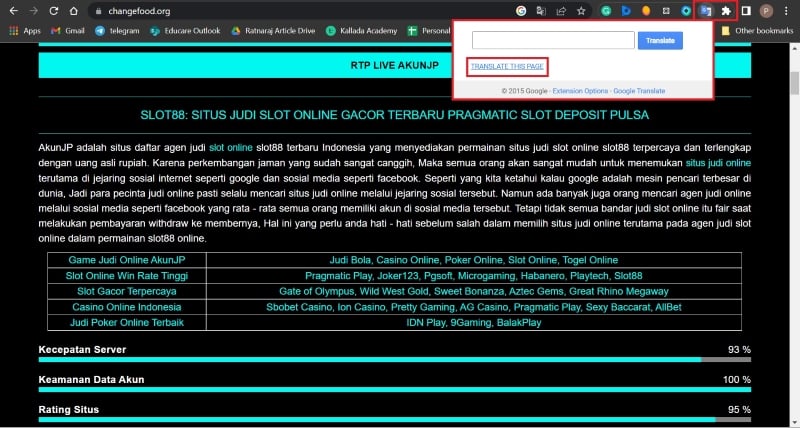Open the Google Translate link in popup

(x=639, y=91)
